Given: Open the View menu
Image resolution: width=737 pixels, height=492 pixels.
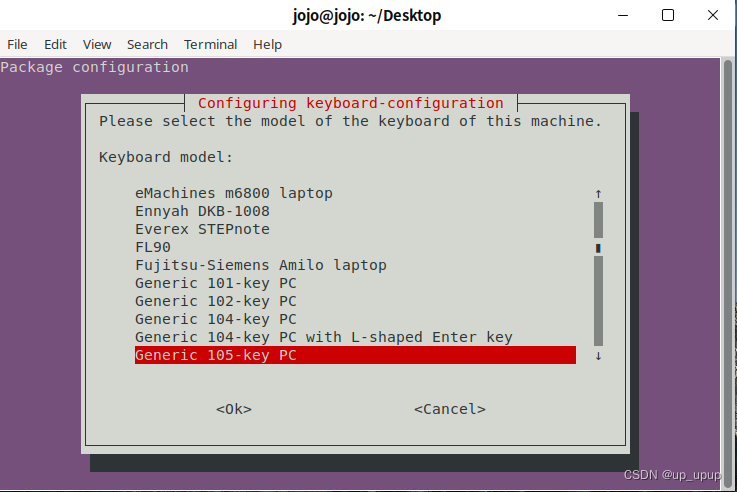Looking at the screenshot, I should point(97,45).
